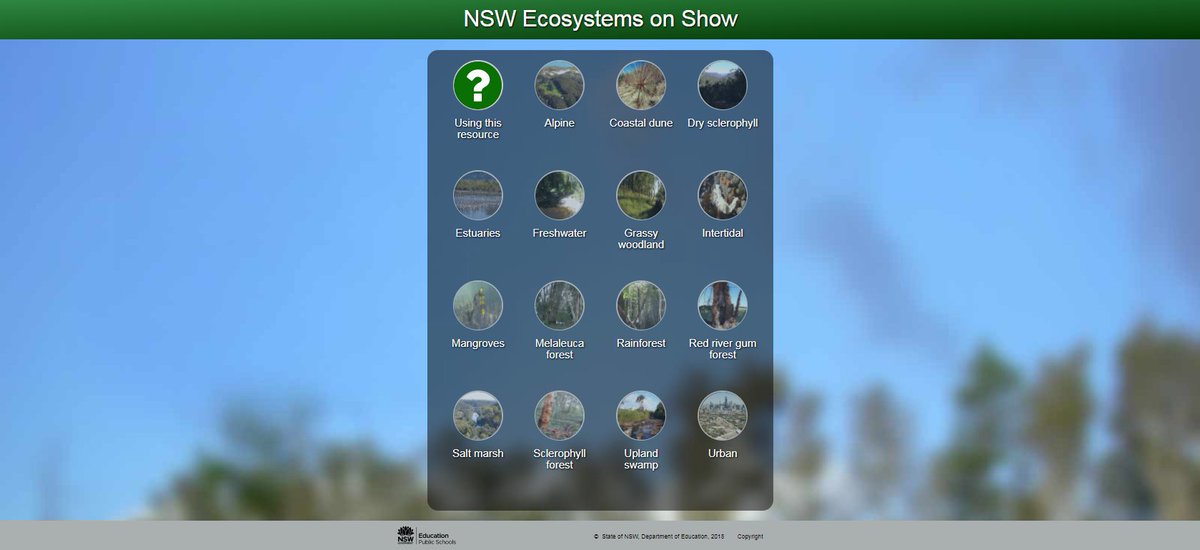
Task: Click the "Rainforest" text label
Action: click(x=641, y=343)
